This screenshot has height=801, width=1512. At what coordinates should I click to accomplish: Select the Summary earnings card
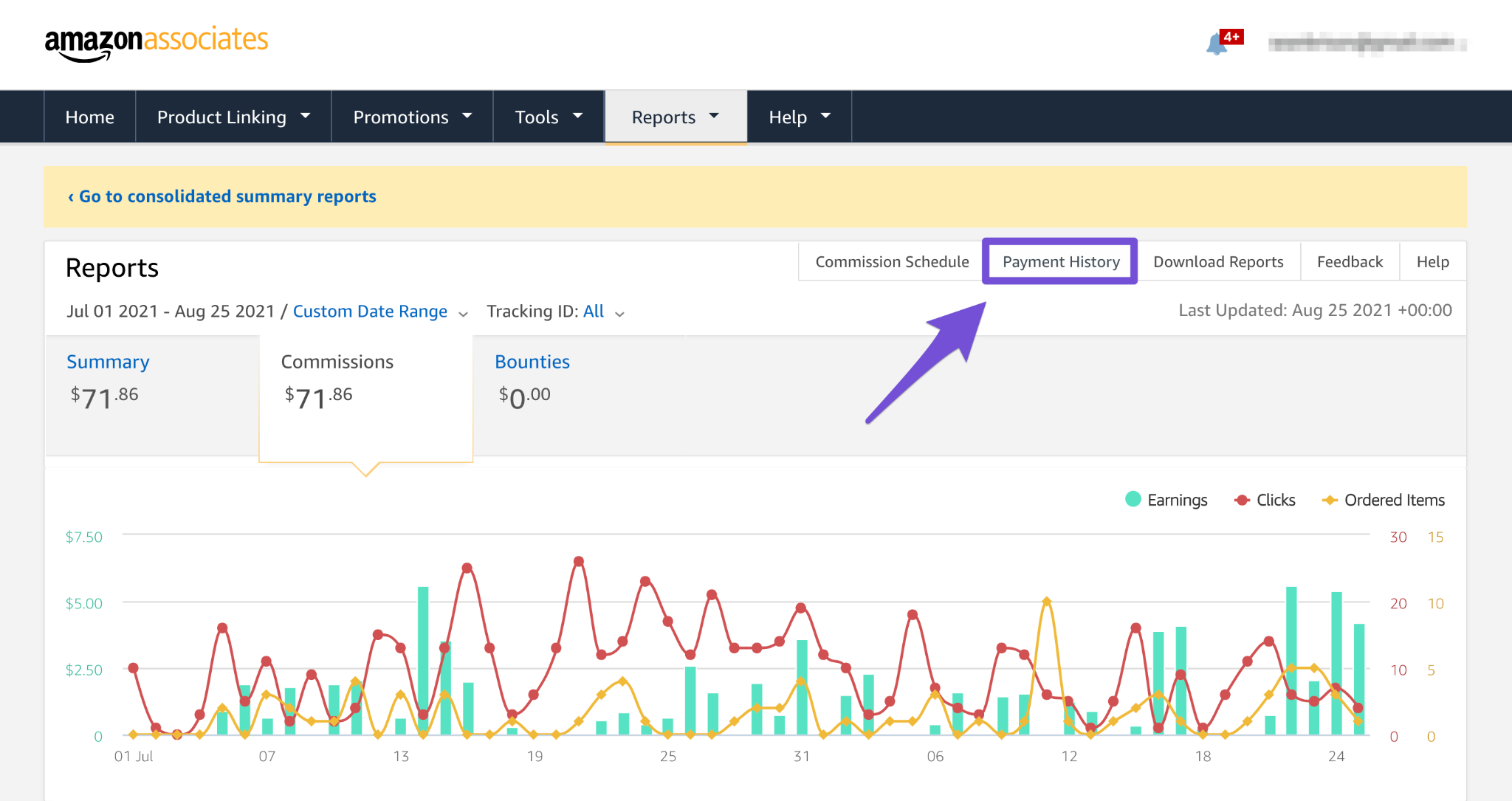152,395
